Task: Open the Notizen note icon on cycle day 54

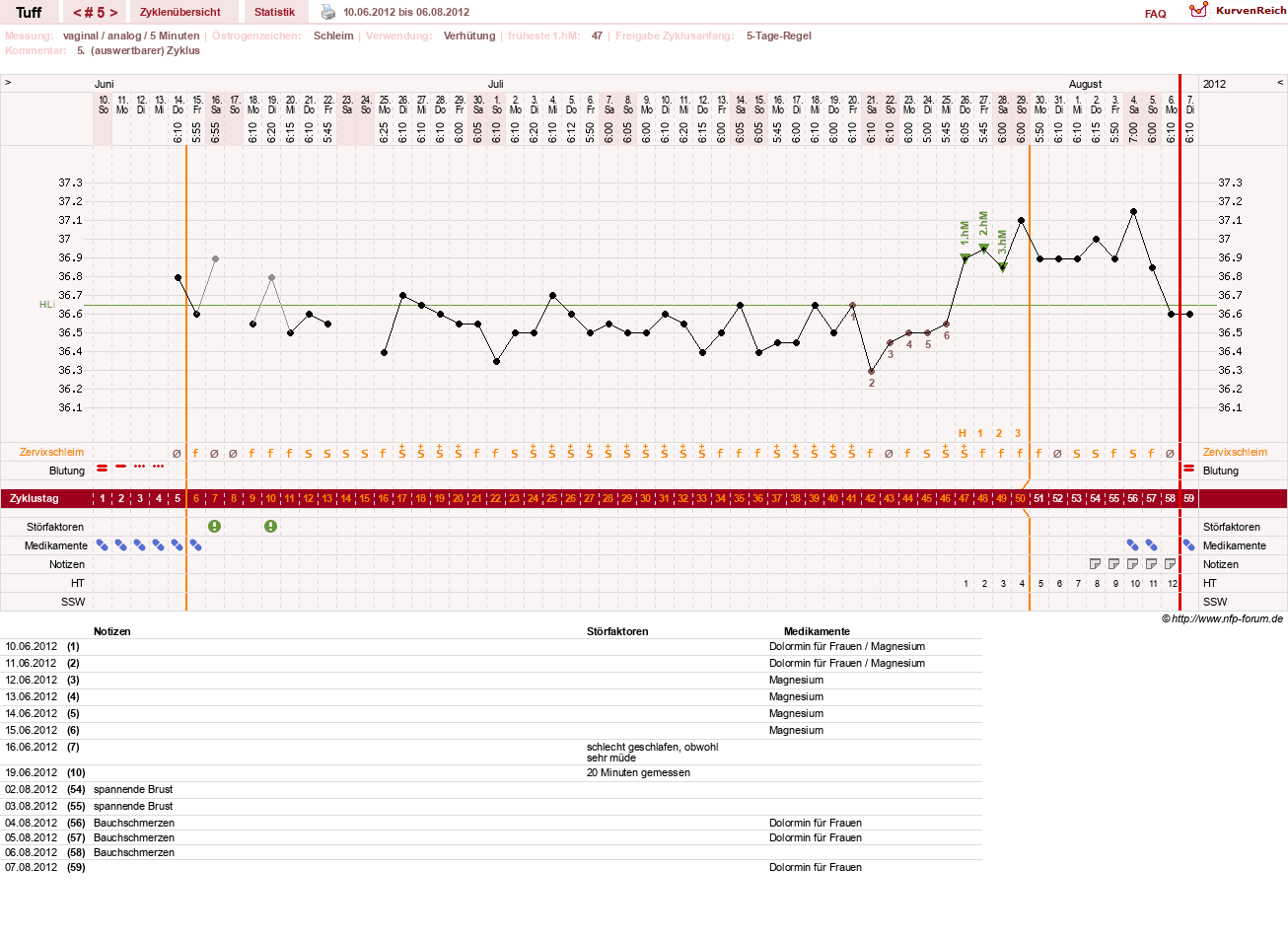Action: pyautogui.click(x=1095, y=564)
